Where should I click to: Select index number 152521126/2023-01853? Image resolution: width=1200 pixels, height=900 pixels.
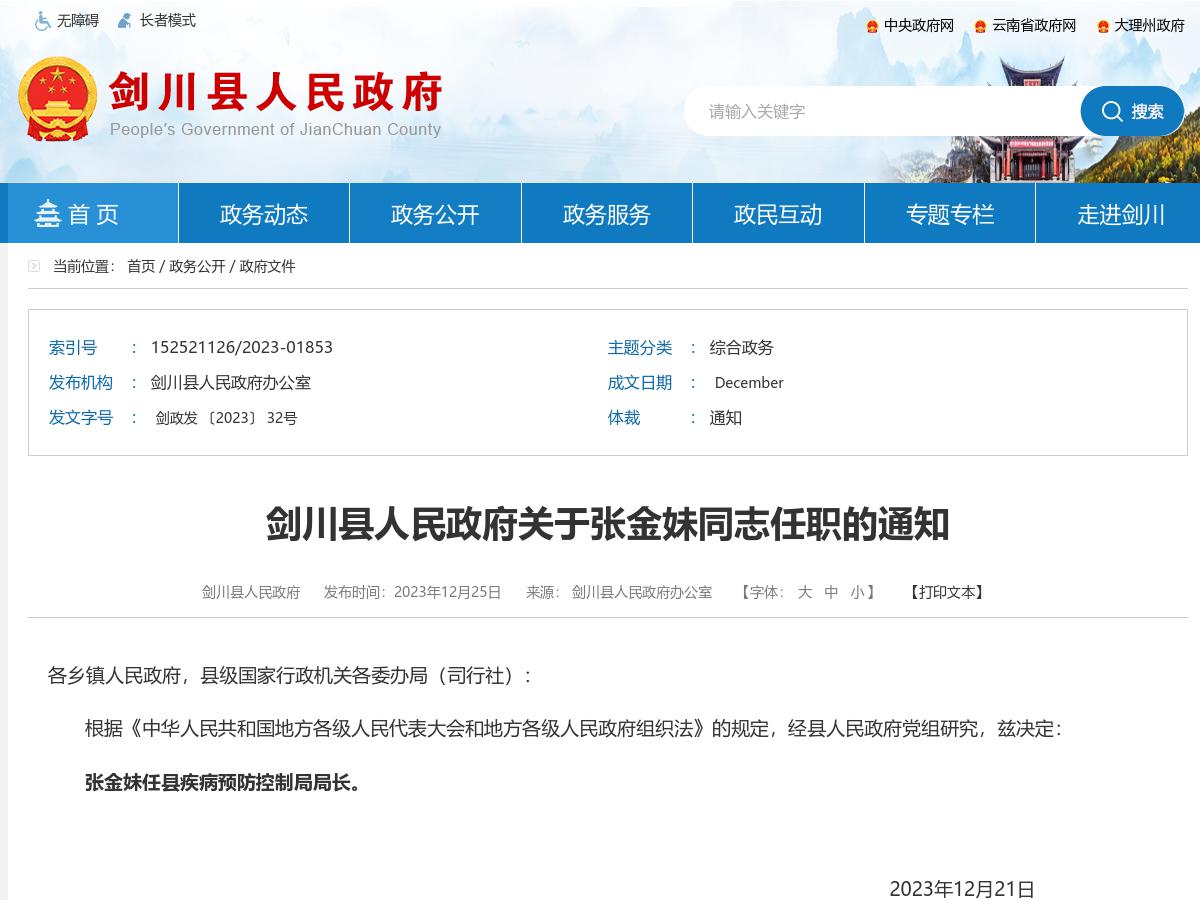[x=242, y=347]
